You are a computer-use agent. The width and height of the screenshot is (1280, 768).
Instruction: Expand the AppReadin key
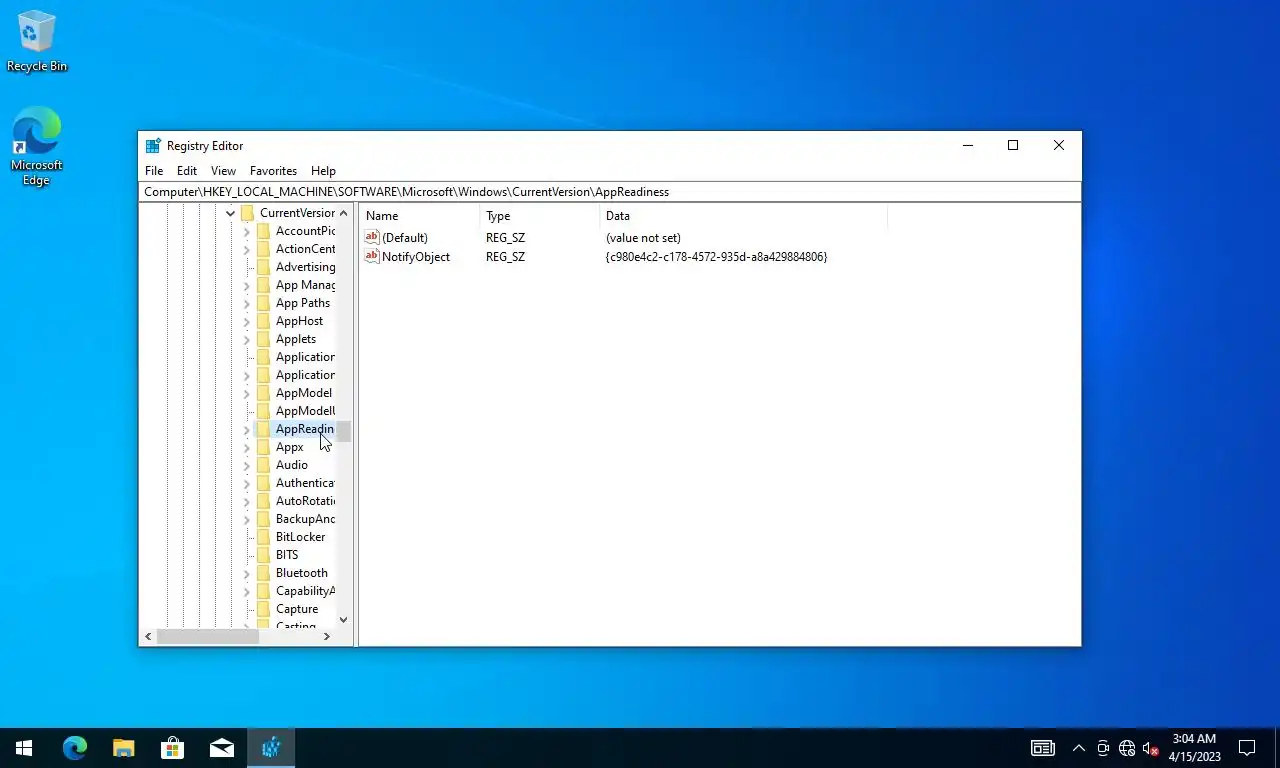(247, 429)
